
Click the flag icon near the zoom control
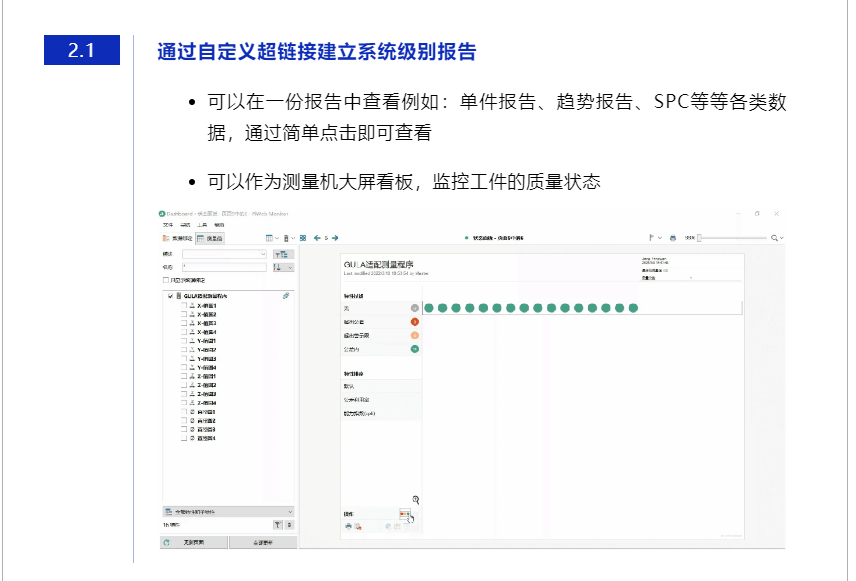click(652, 237)
